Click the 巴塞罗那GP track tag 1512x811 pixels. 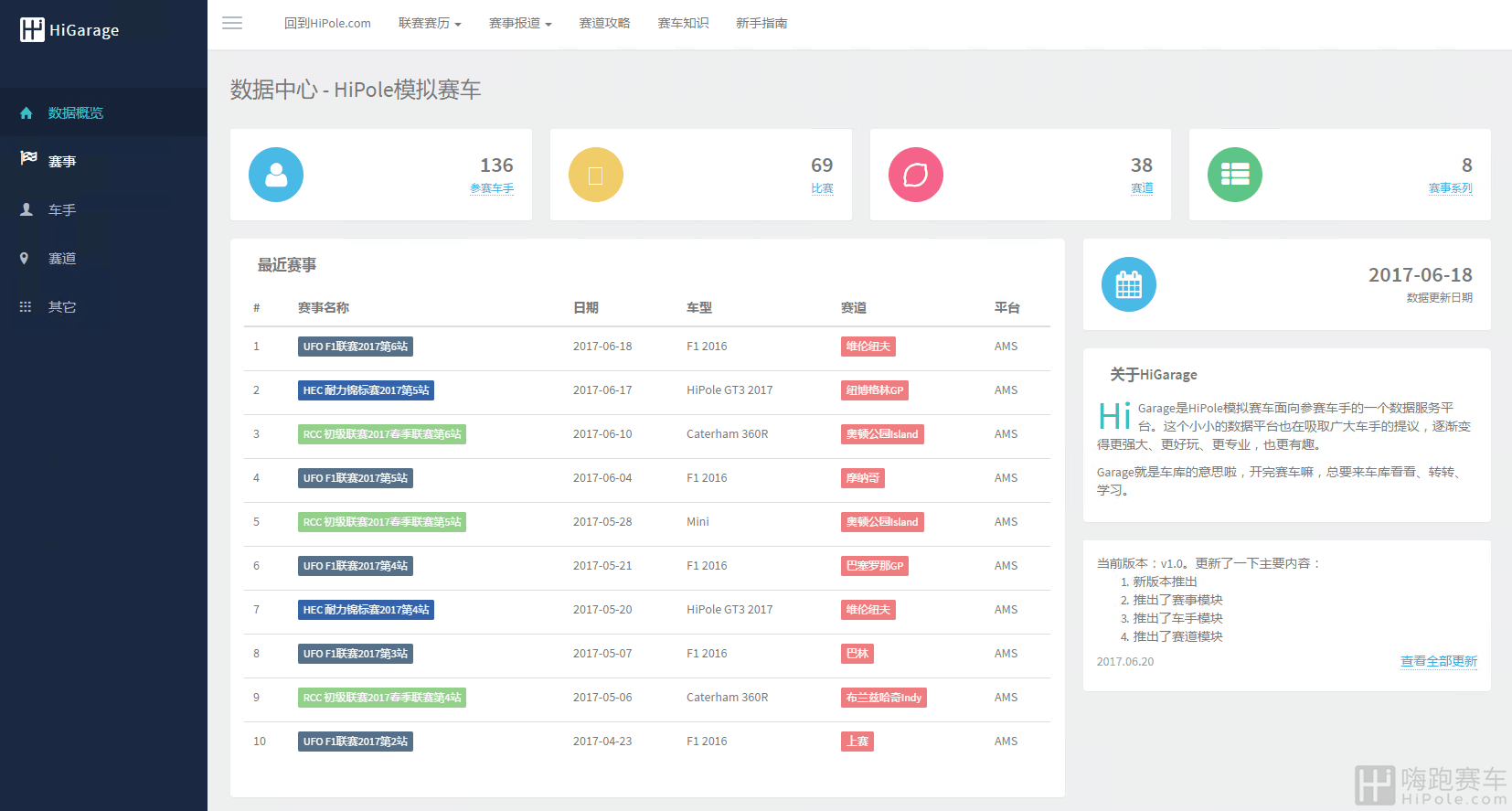tap(875, 566)
